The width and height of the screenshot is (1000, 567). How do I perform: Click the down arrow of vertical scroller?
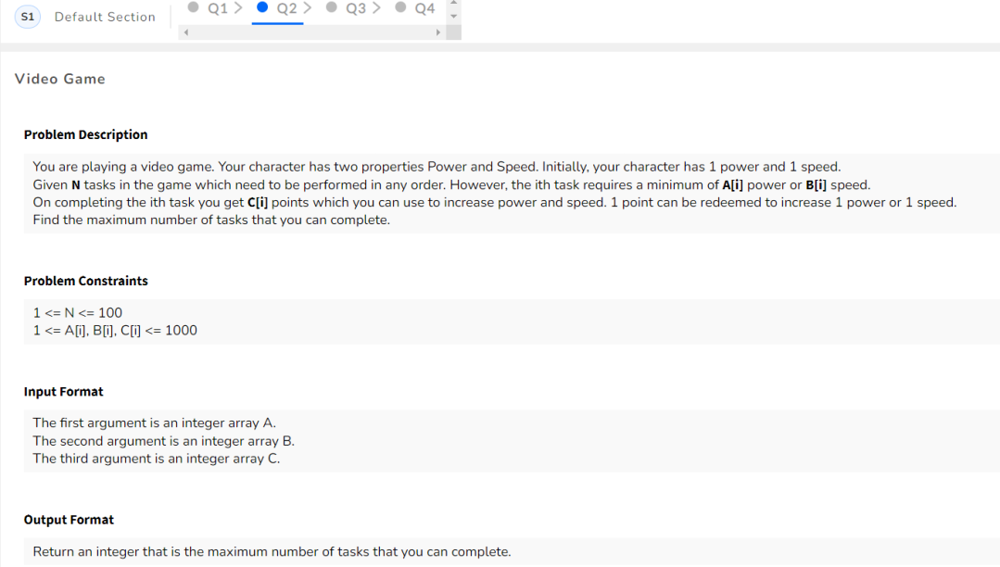[453, 16]
